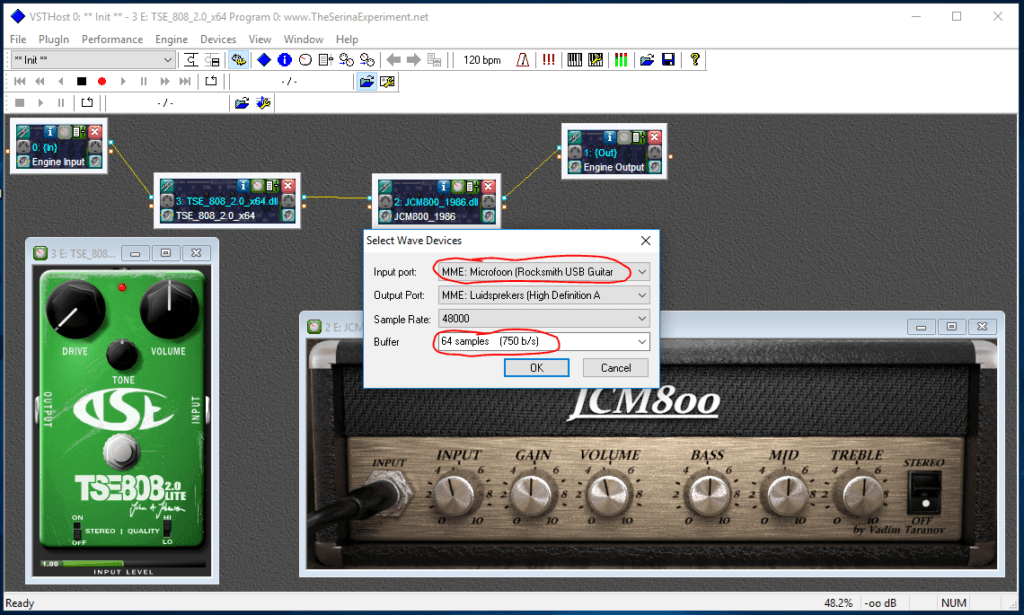Open the round clock-like toolbar icon
Screen dimensions: 1024x615
(x=306, y=60)
